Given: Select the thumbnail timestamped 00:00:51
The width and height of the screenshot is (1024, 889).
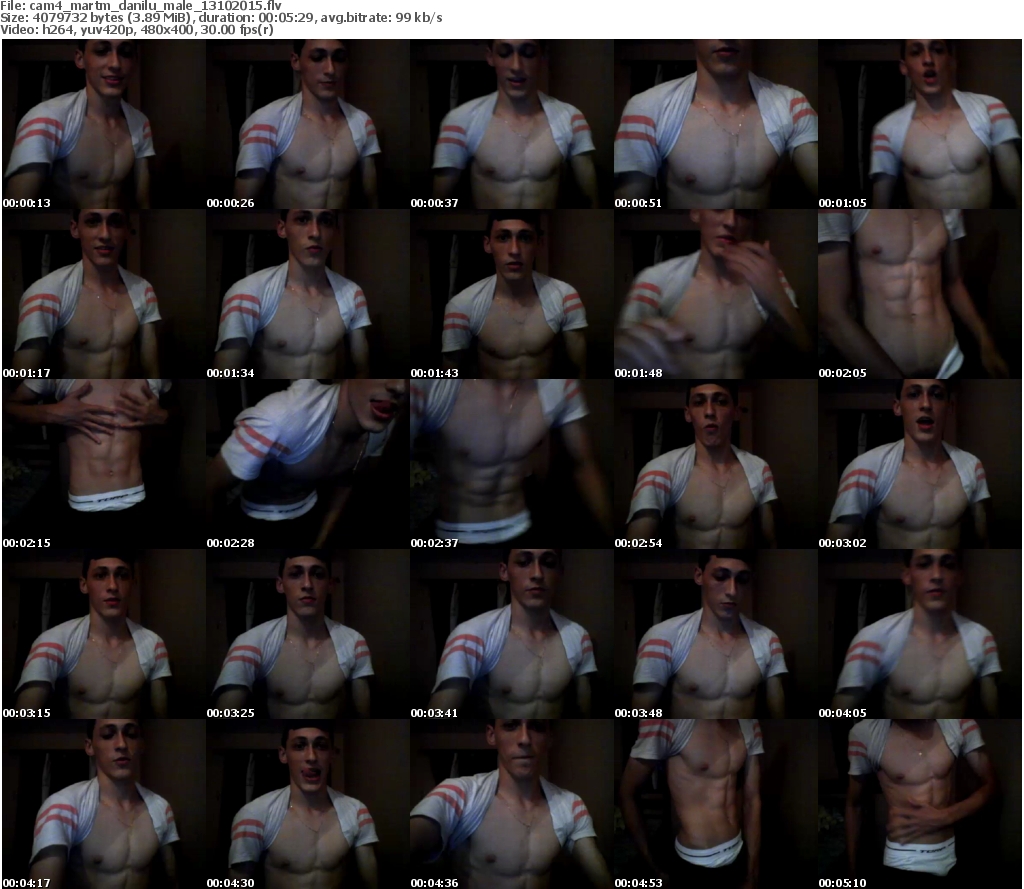Looking at the screenshot, I should pyautogui.click(x=716, y=124).
